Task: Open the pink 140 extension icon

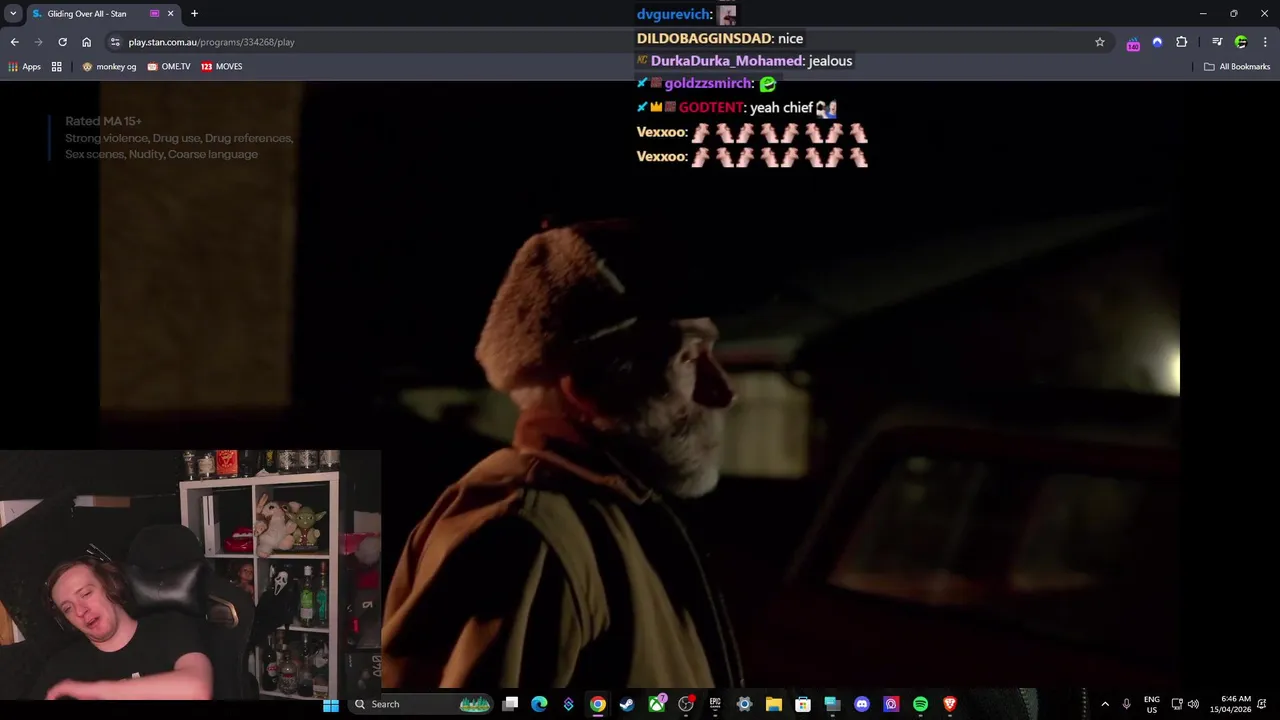Action: click(x=1133, y=43)
